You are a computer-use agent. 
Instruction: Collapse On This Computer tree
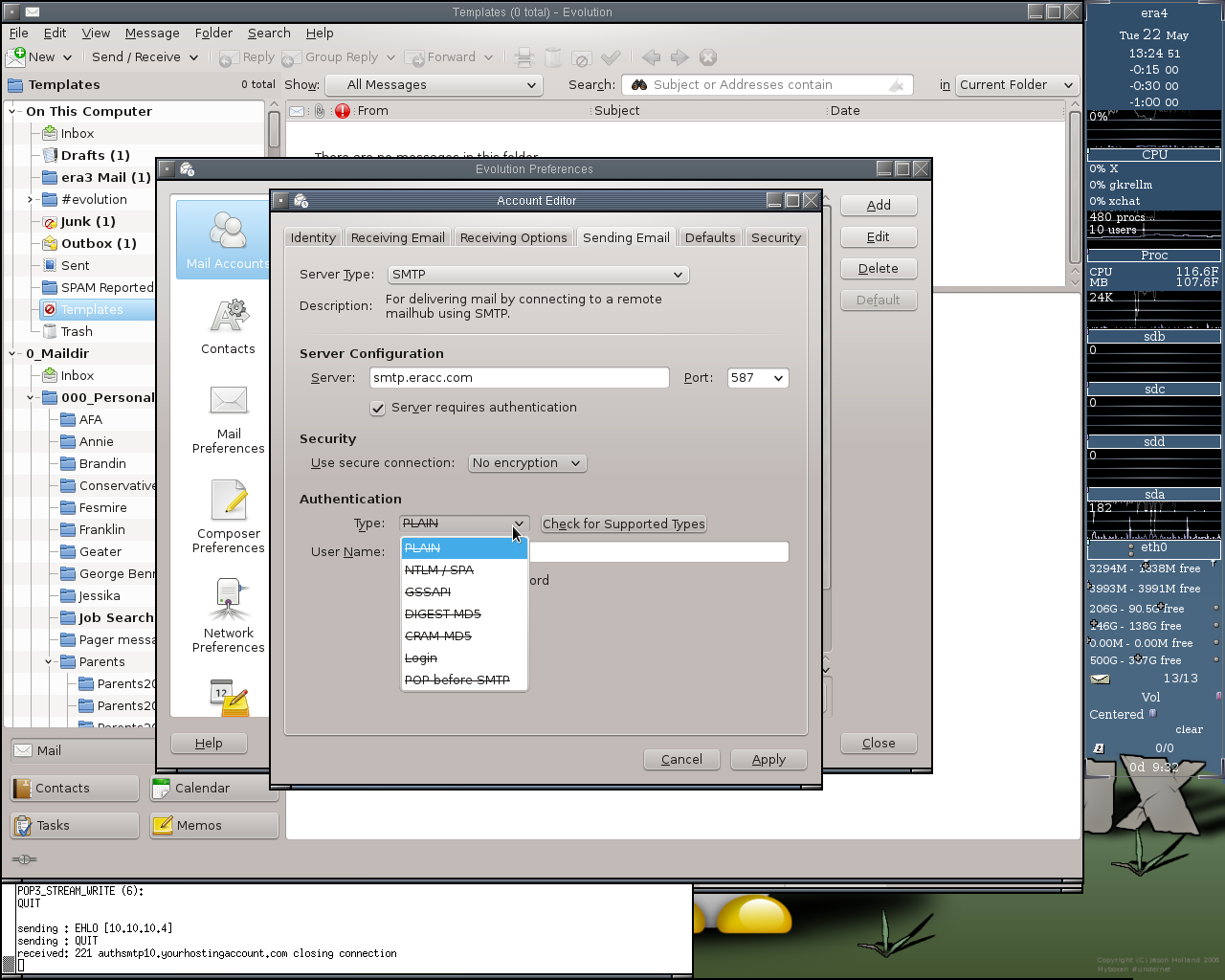click(x=12, y=112)
